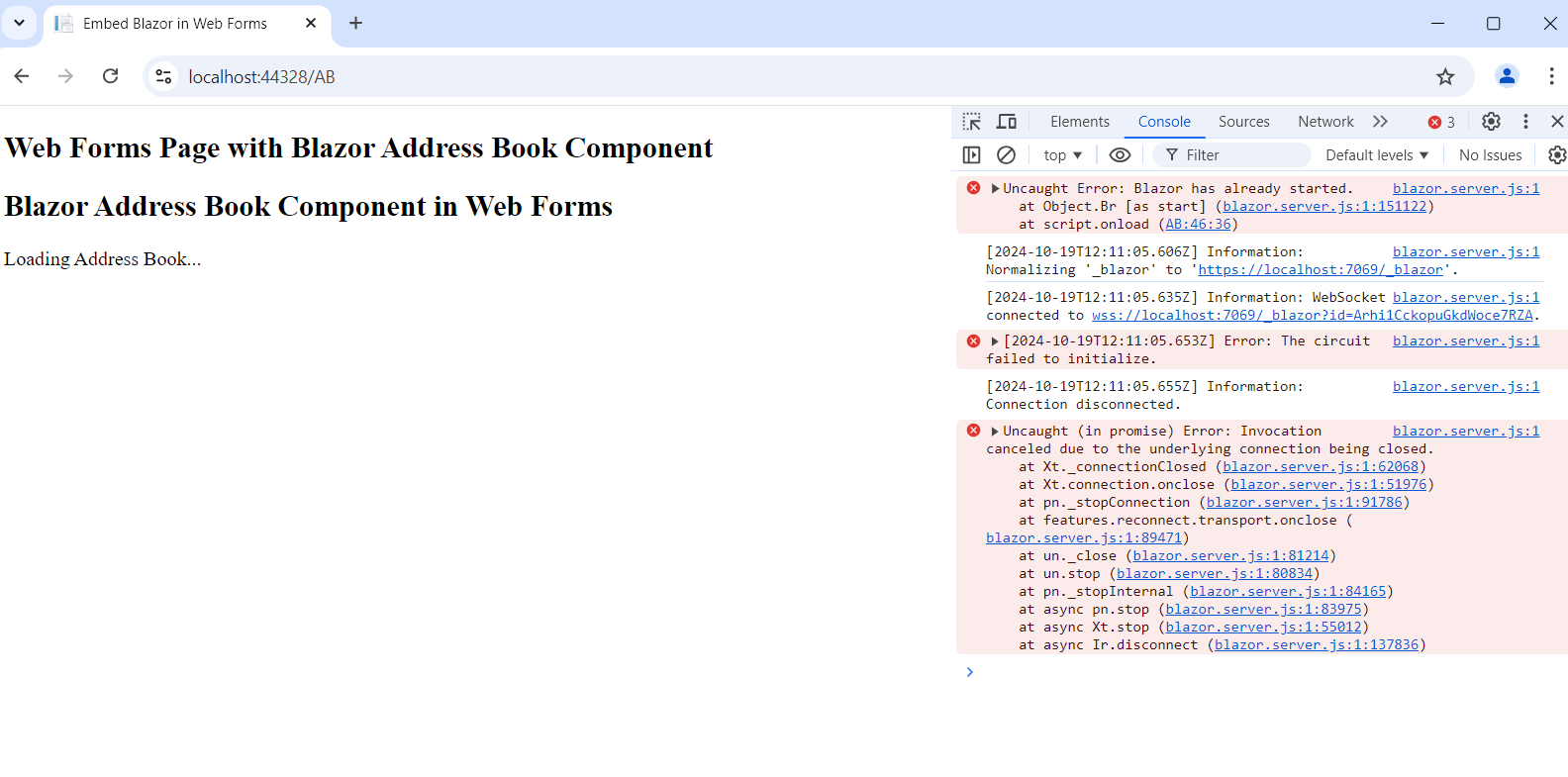Open the blazor.server.js:1:137836 link
This screenshot has height=777, width=1568.
1317,645
